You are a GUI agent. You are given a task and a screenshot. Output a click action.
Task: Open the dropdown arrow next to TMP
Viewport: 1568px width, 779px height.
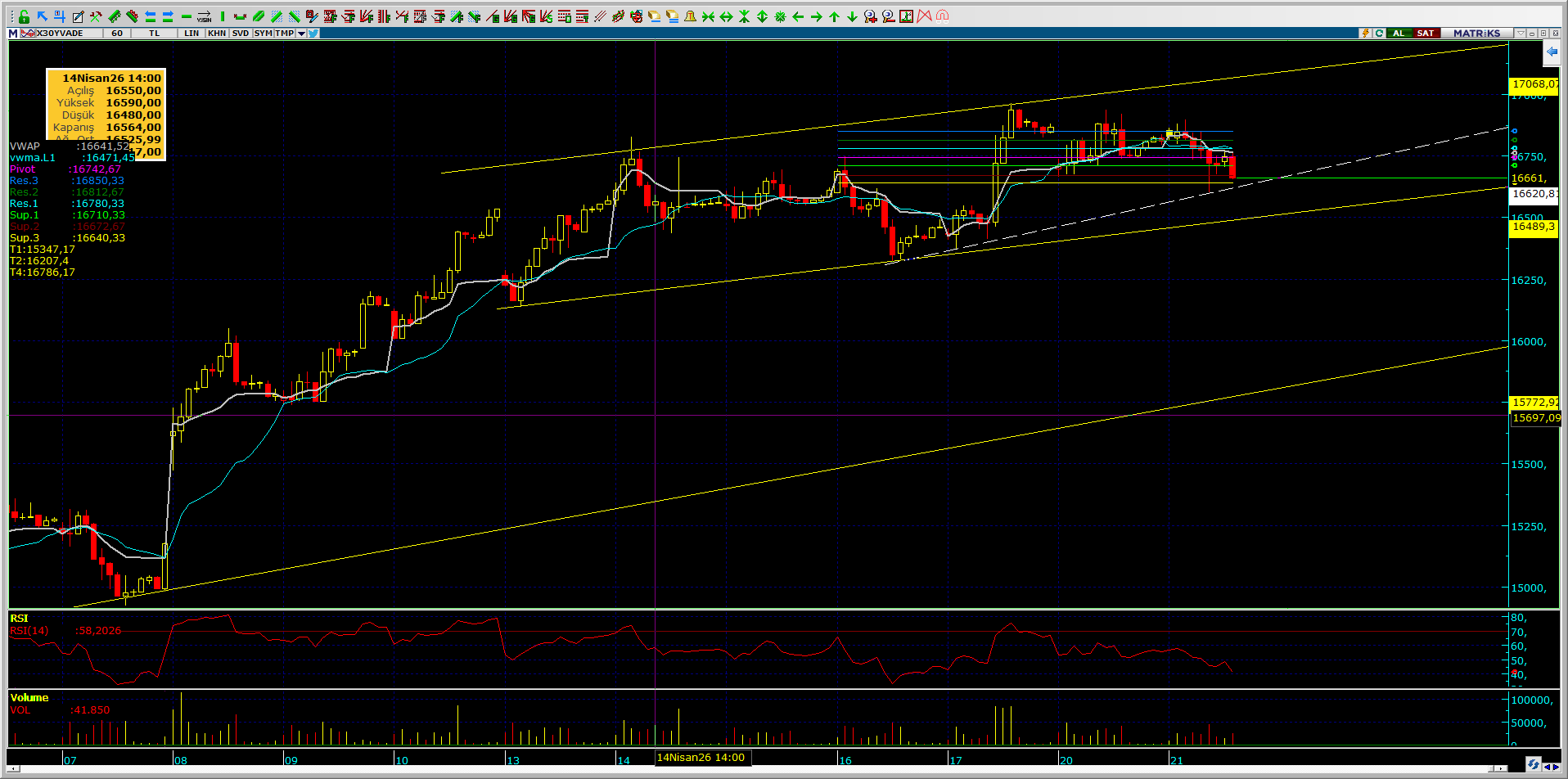pos(301,34)
